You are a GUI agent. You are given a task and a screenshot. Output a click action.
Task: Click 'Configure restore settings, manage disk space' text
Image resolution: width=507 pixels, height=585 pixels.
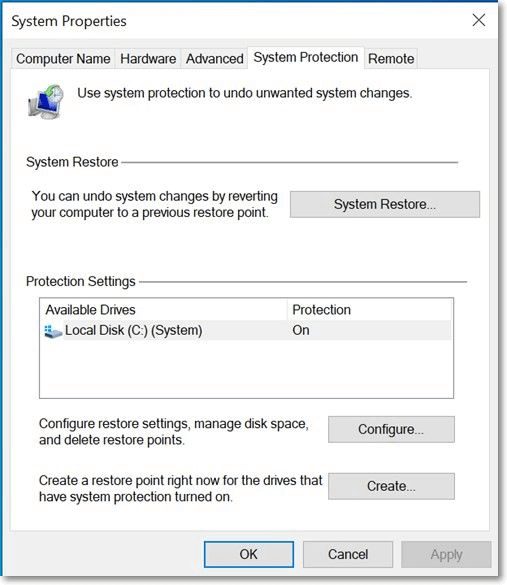coord(173,432)
